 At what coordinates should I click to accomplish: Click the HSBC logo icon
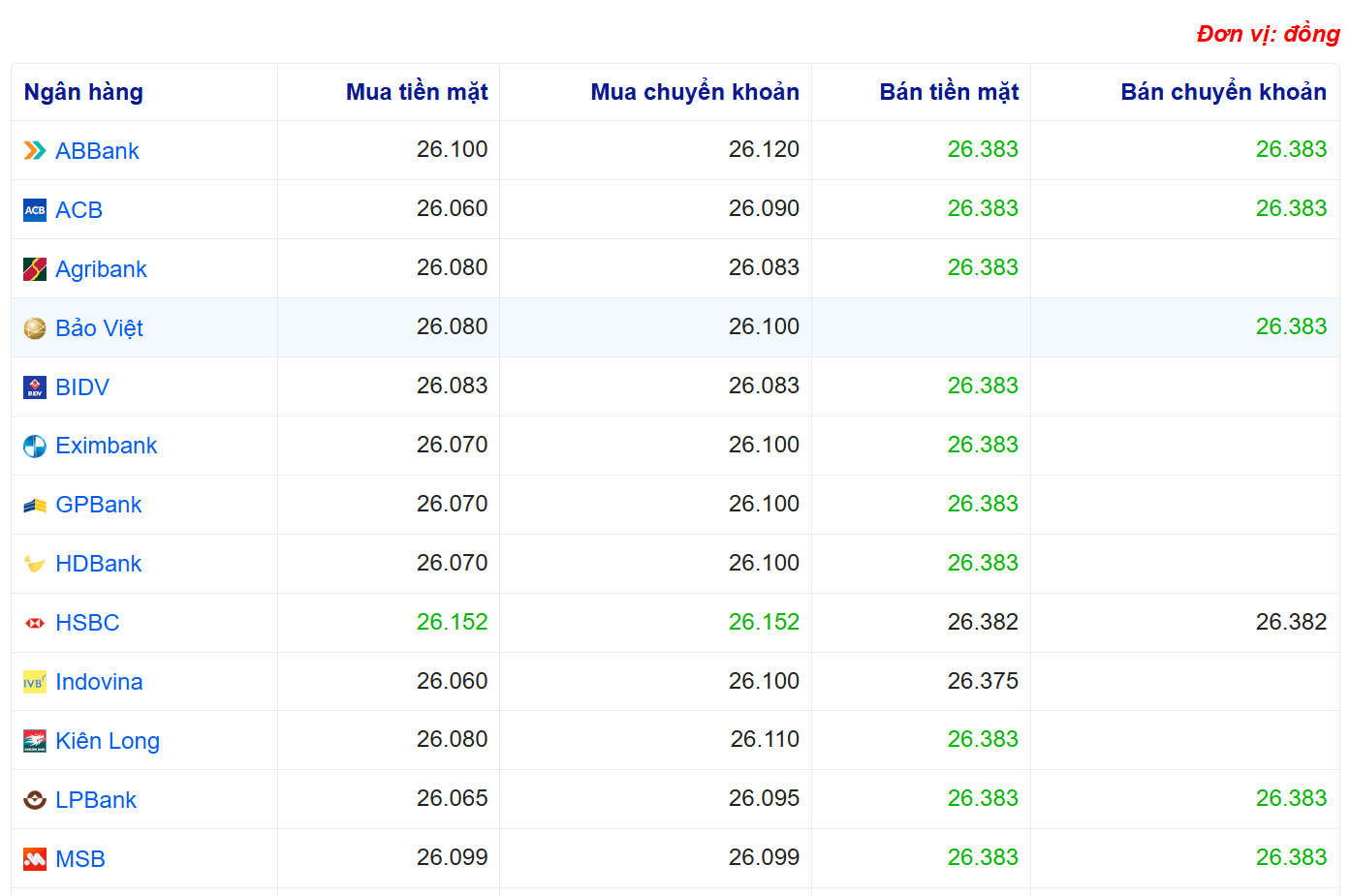click(x=35, y=623)
